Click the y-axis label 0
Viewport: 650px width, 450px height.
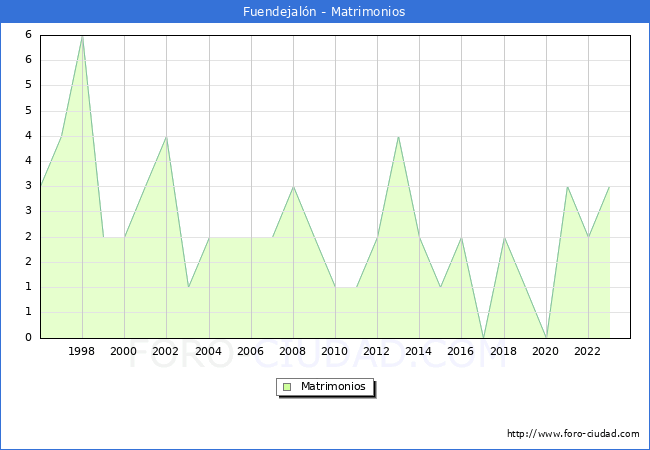coord(29,337)
